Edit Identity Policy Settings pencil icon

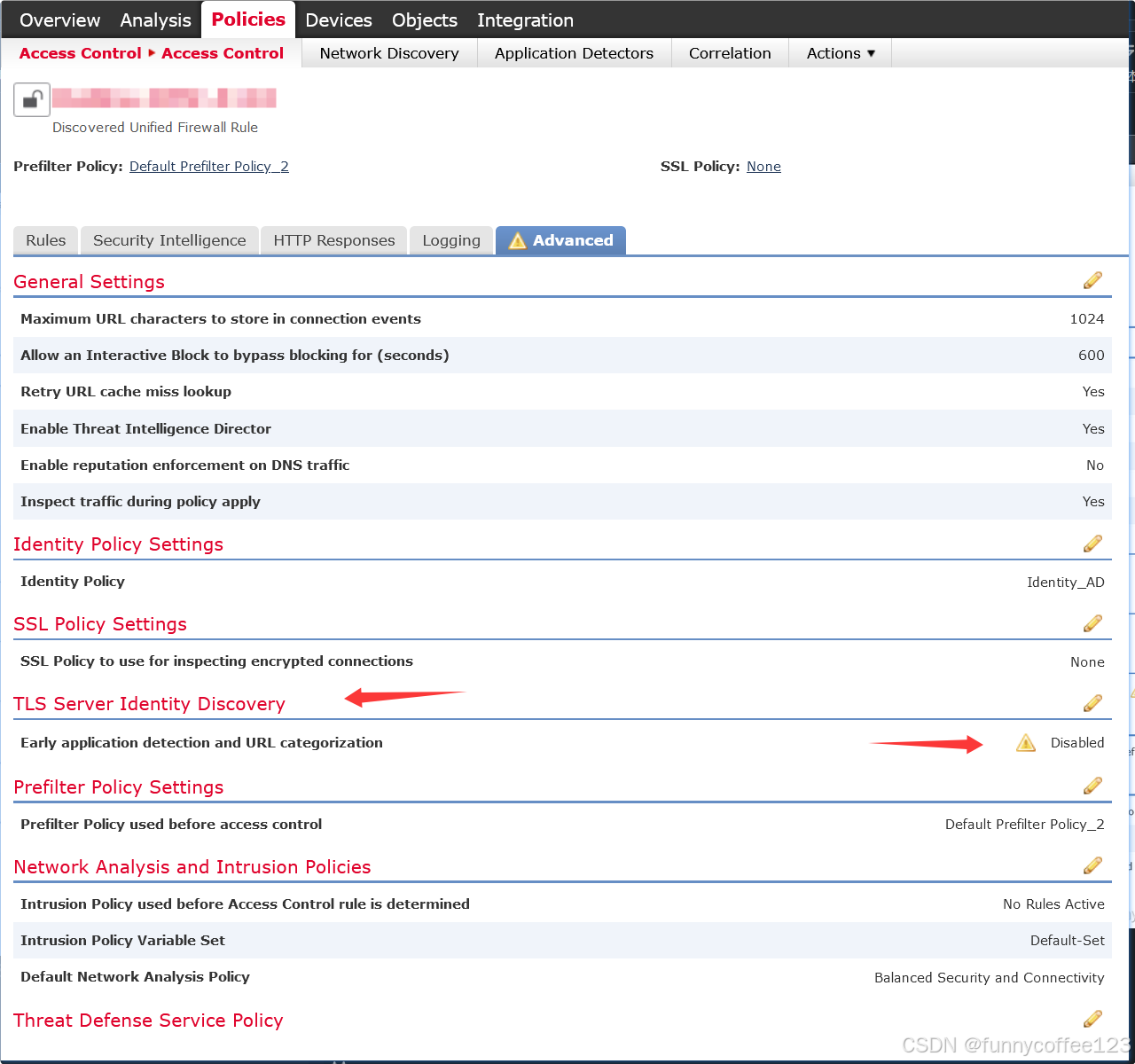click(x=1092, y=544)
